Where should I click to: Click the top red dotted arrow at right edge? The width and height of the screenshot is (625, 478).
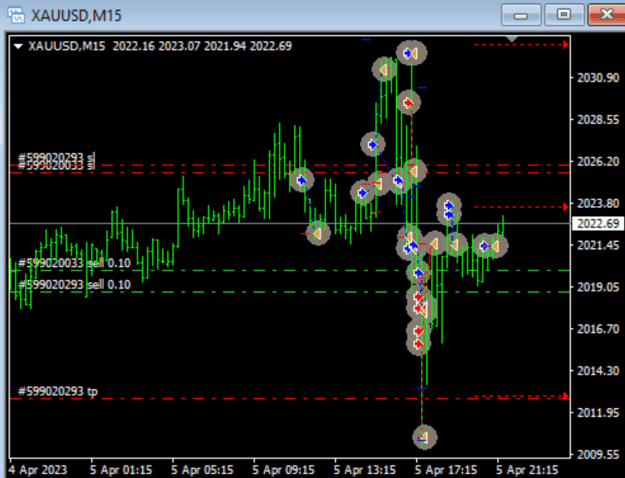565,45
